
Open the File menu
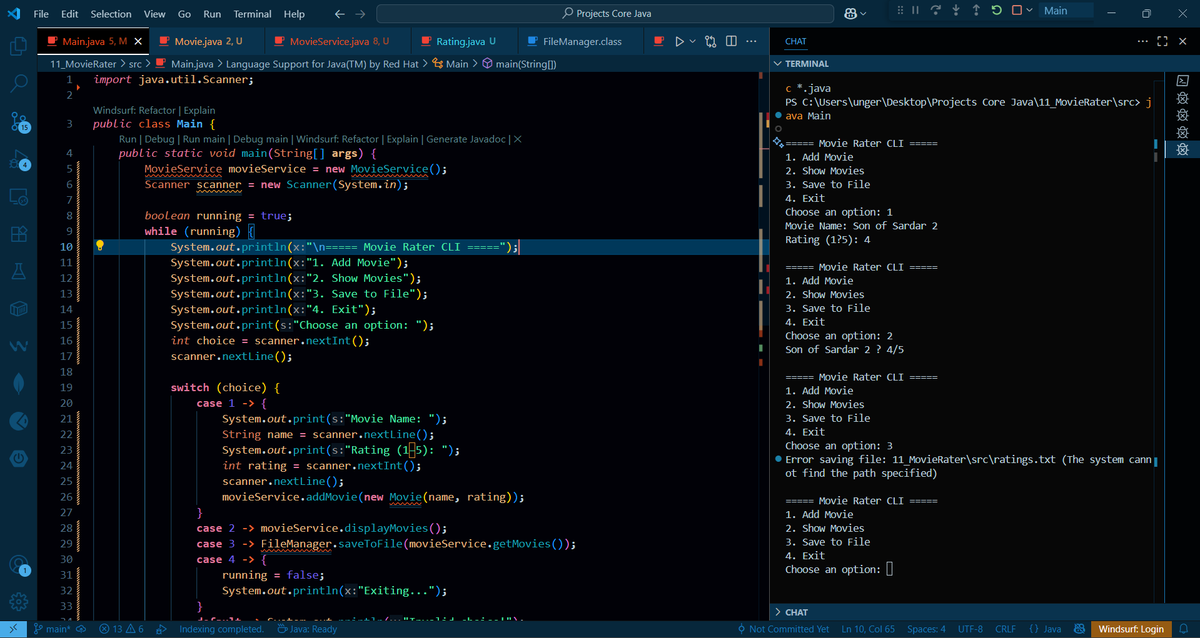(x=42, y=14)
